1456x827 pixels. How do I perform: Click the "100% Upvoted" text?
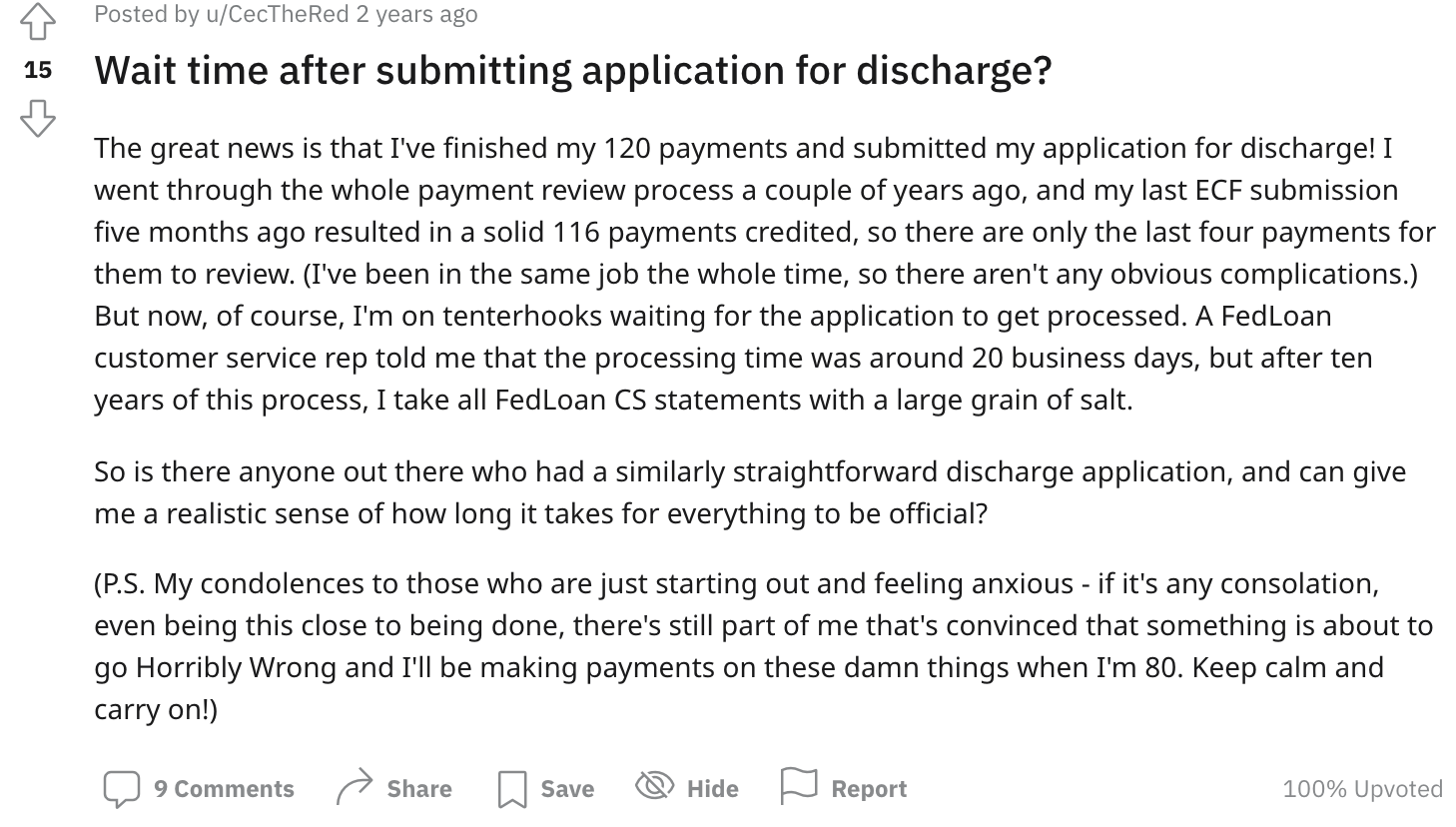point(1362,789)
